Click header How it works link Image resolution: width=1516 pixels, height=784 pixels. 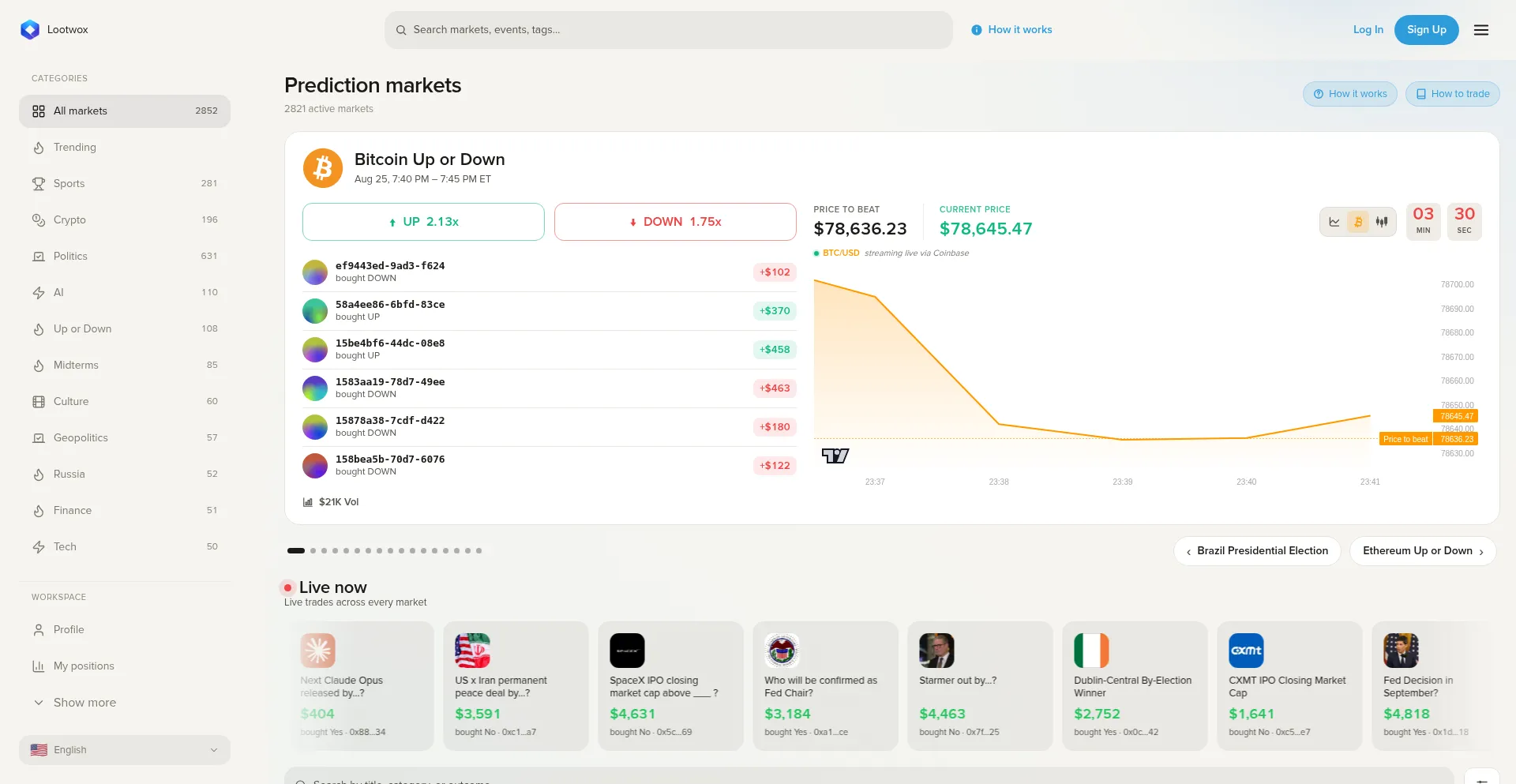click(x=1012, y=30)
